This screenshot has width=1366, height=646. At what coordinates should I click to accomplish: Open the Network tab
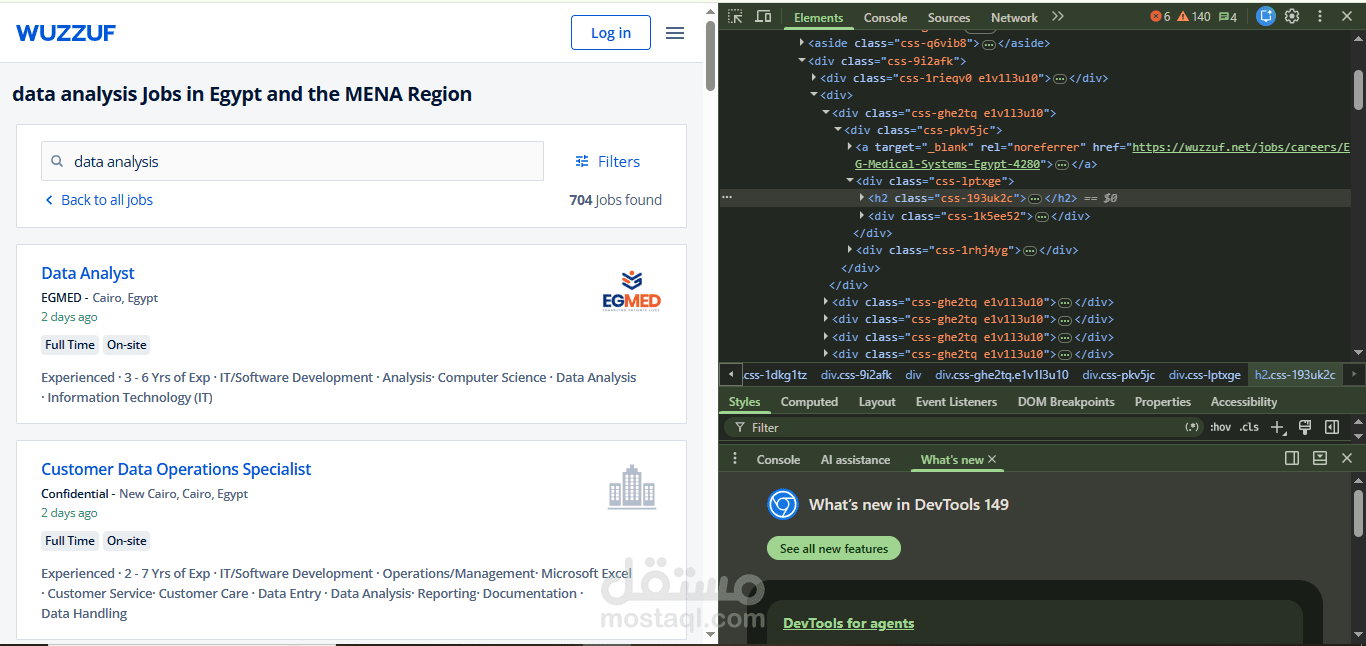point(1014,17)
